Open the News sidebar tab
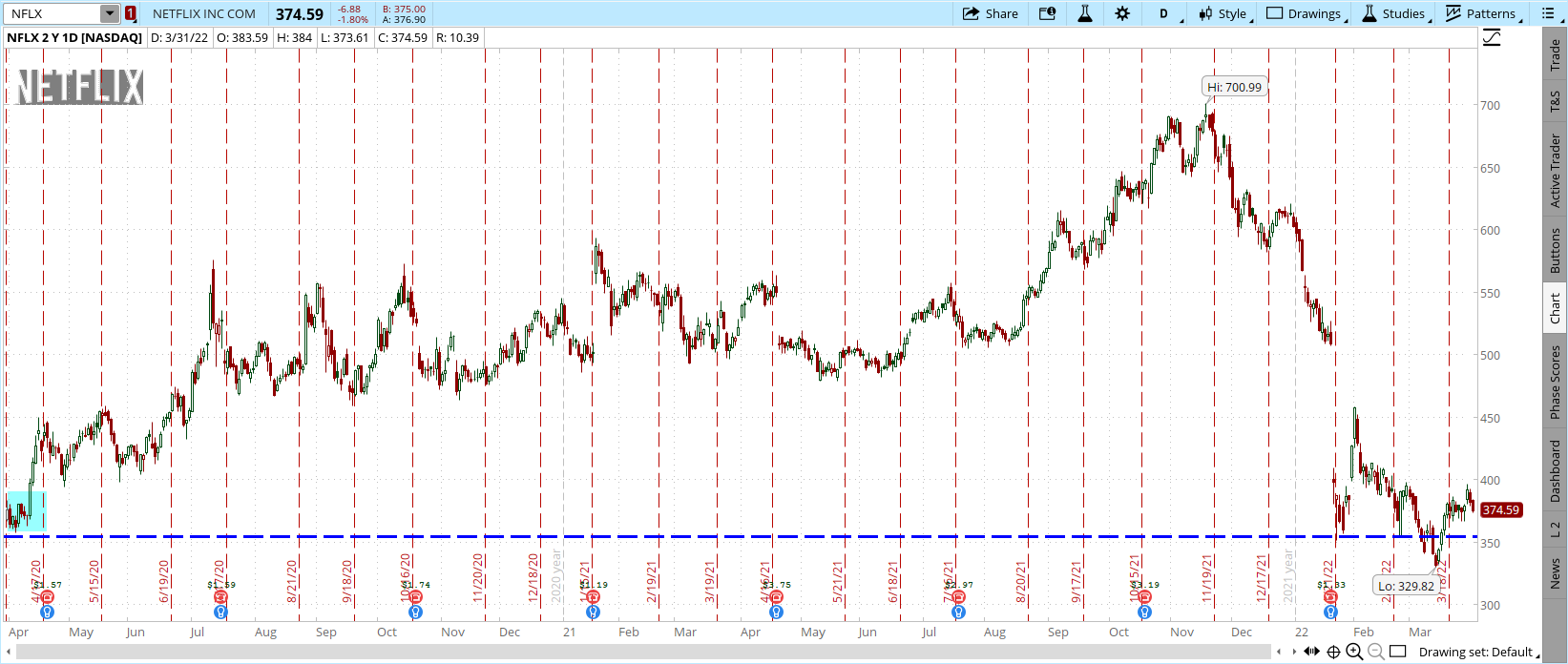 pyautogui.click(x=1555, y=573)
